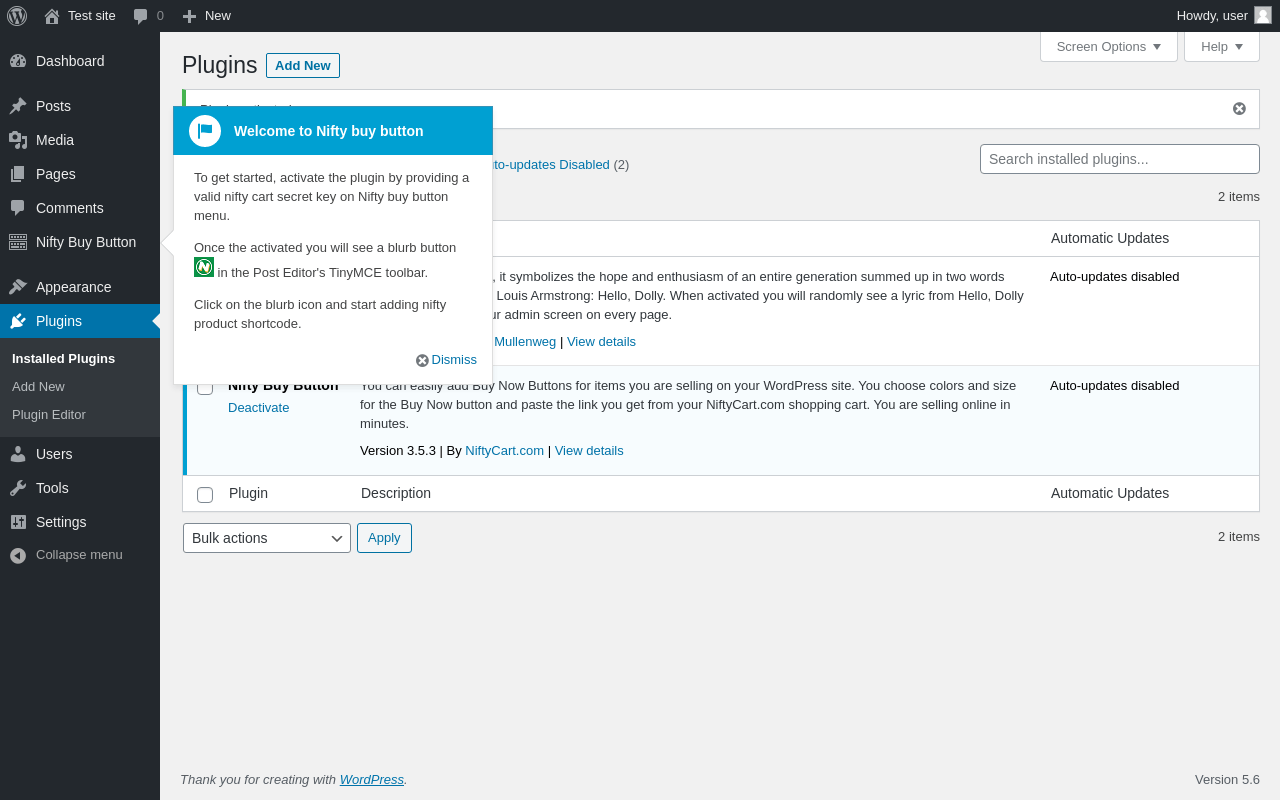1280x800 pixels.
Task: Apply the selected bulk action
Action: 384,538
